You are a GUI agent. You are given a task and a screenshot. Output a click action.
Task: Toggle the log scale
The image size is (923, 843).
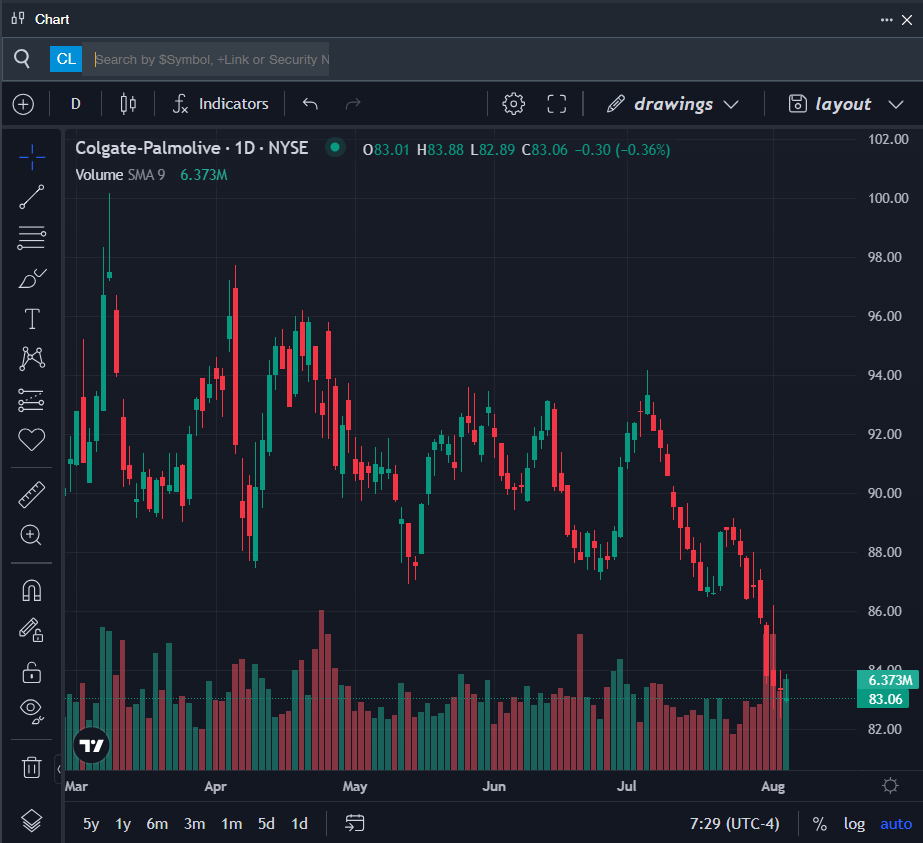point(854,824)
